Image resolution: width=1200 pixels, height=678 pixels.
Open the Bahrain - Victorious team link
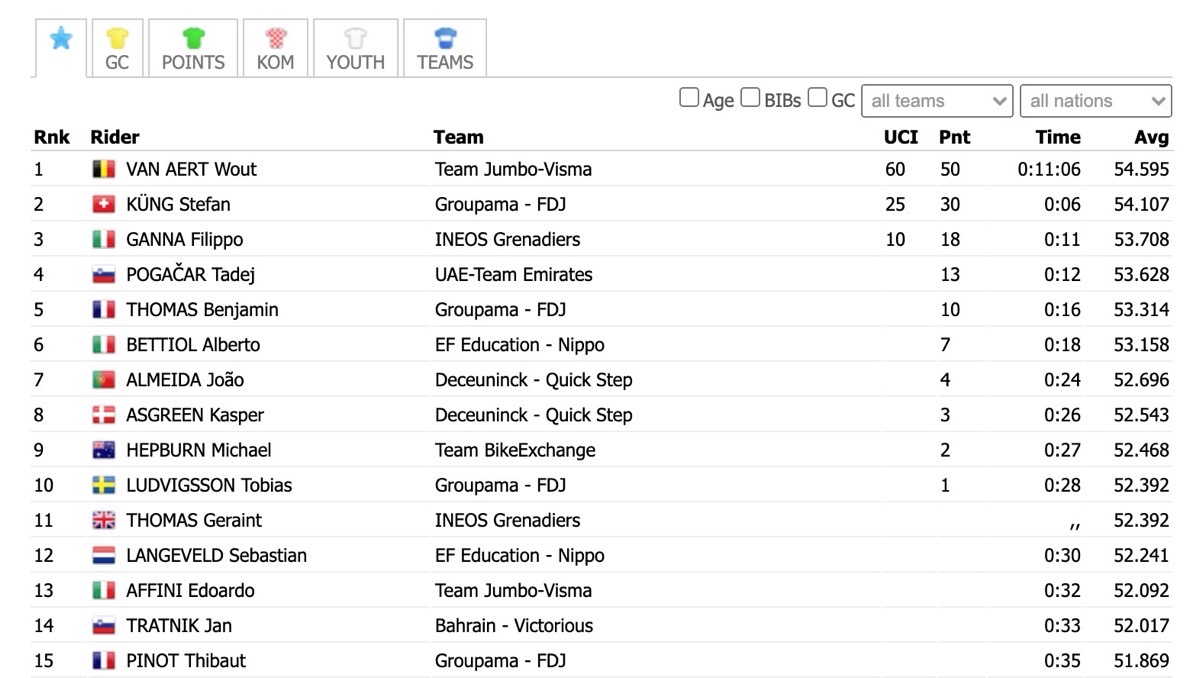click(514, 626)
